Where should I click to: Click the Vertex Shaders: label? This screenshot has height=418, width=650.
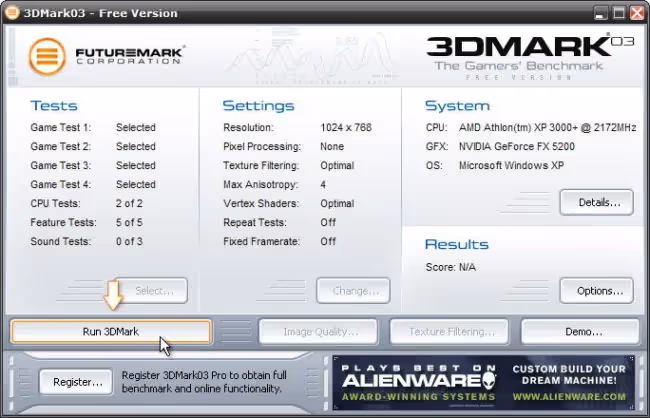click(x=261, y=204)
